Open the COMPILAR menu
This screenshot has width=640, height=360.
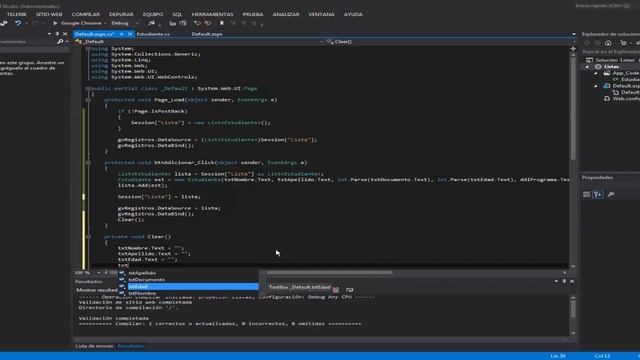coord(86,14)
